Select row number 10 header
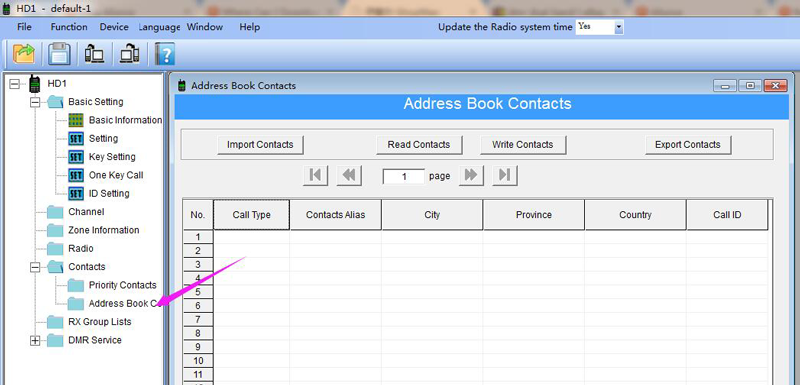 pos(198,361)
